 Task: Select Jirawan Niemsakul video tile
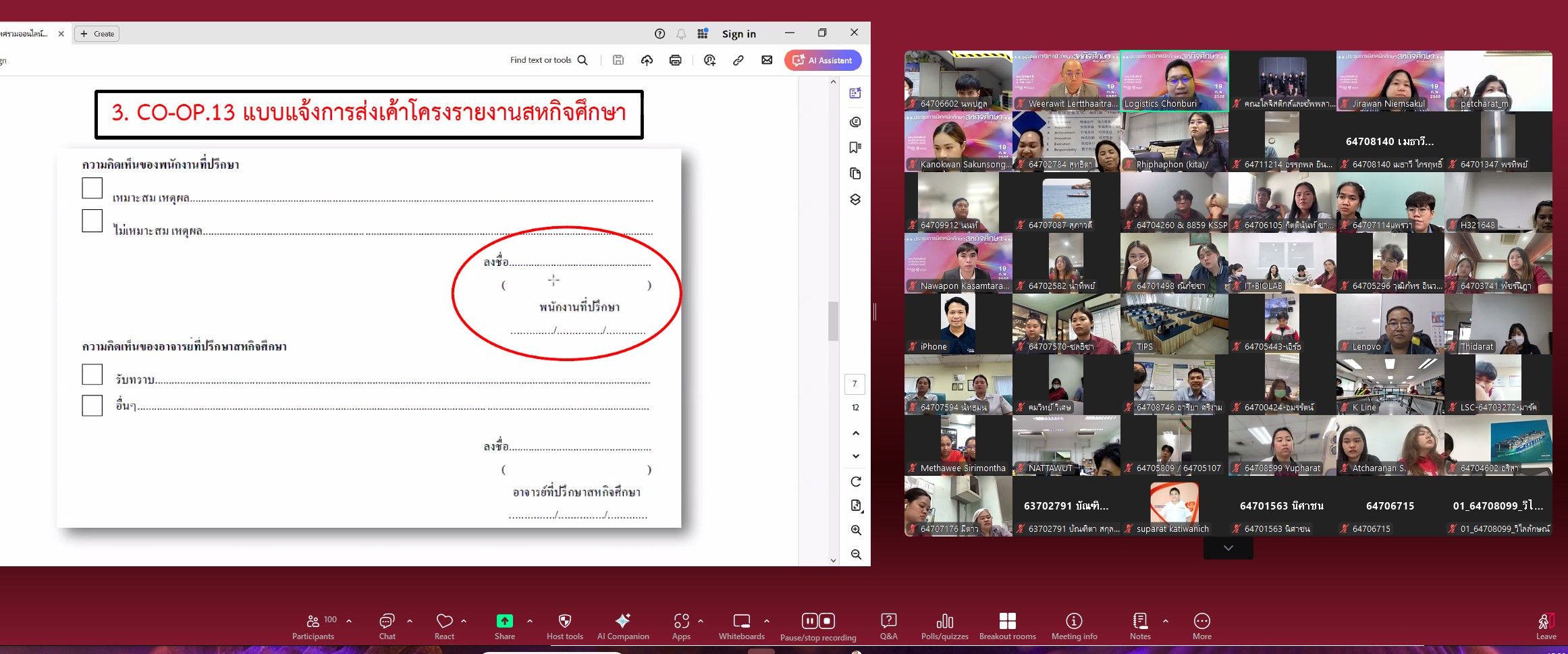point(1390,81)
